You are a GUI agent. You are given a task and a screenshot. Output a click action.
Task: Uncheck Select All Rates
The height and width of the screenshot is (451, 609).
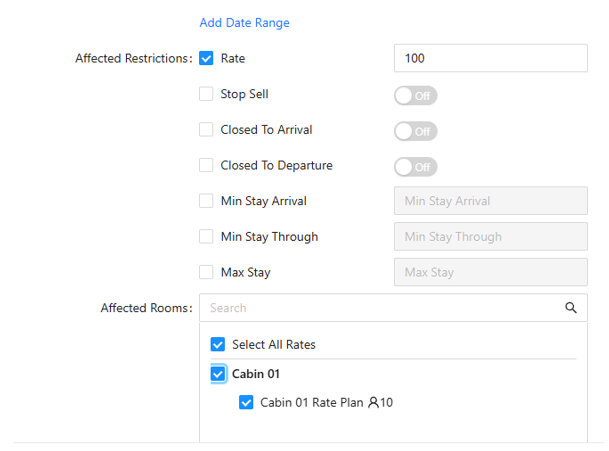218,344
